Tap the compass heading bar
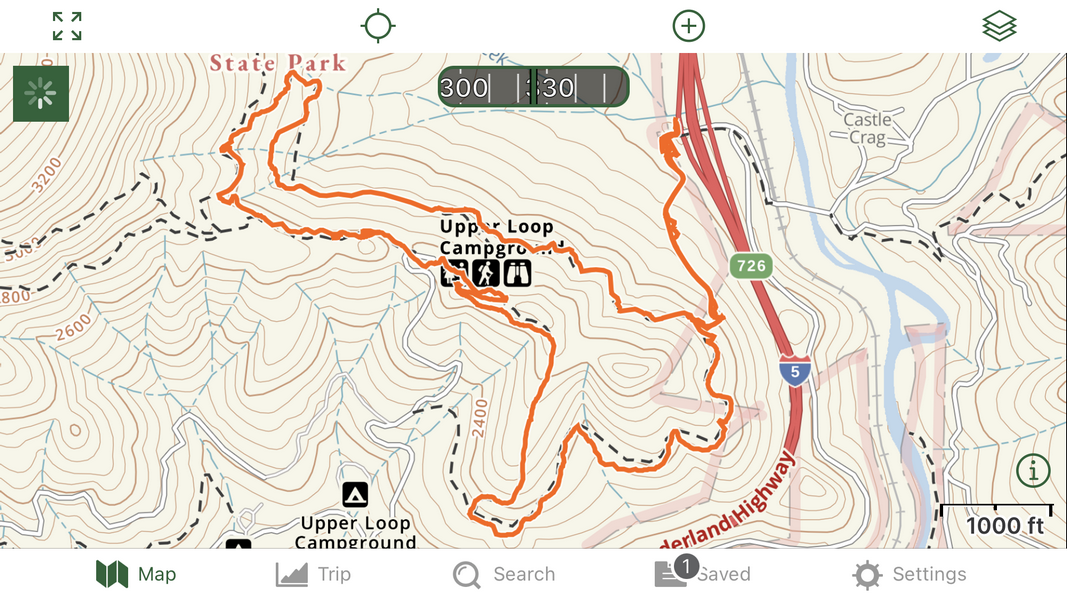Viewport: 1067px width, 600px height. click(x=534, y=86)
